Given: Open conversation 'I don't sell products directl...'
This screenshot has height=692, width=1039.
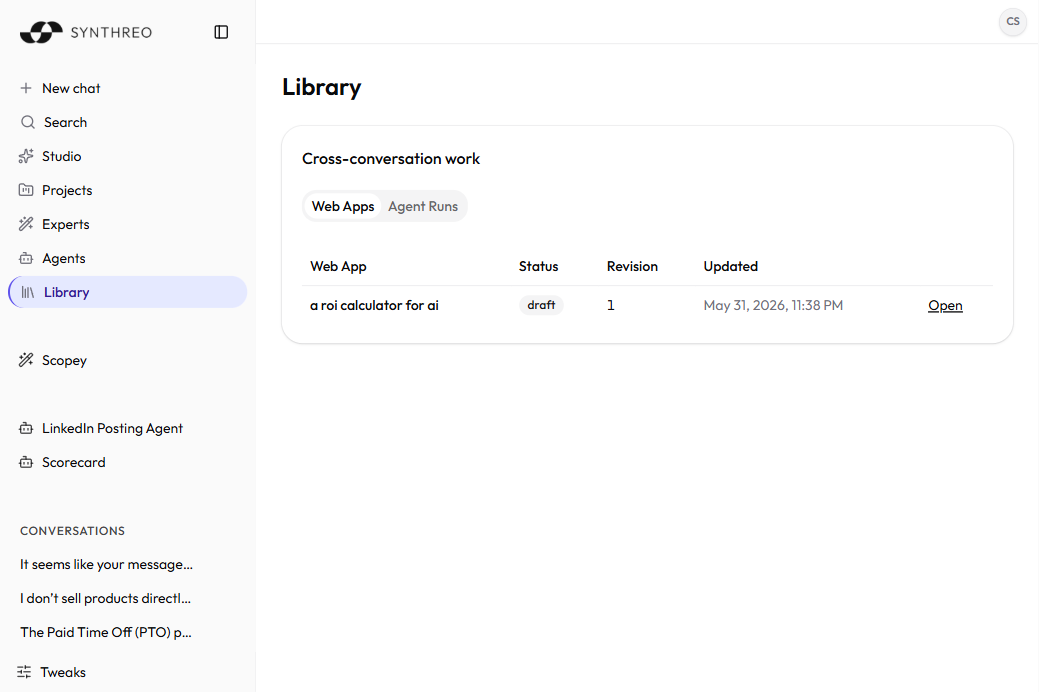Looking at the screenshot, I should [x=105, y=599].
